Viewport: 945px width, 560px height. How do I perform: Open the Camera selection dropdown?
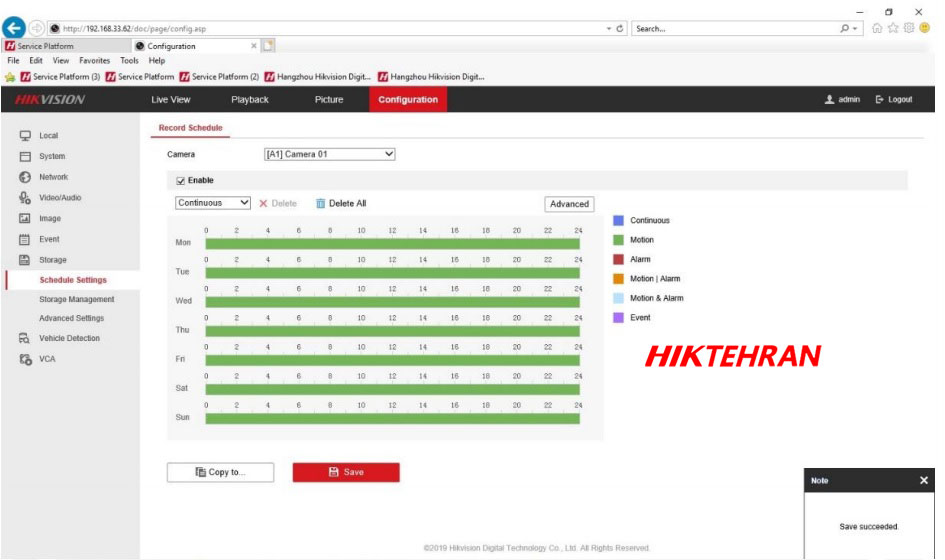330,154
